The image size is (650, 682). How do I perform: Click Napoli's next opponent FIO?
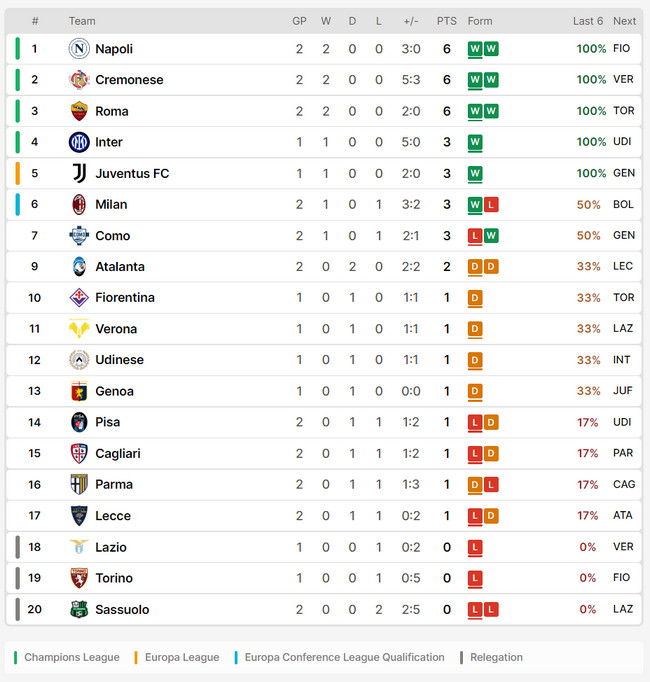click(622, 49)
